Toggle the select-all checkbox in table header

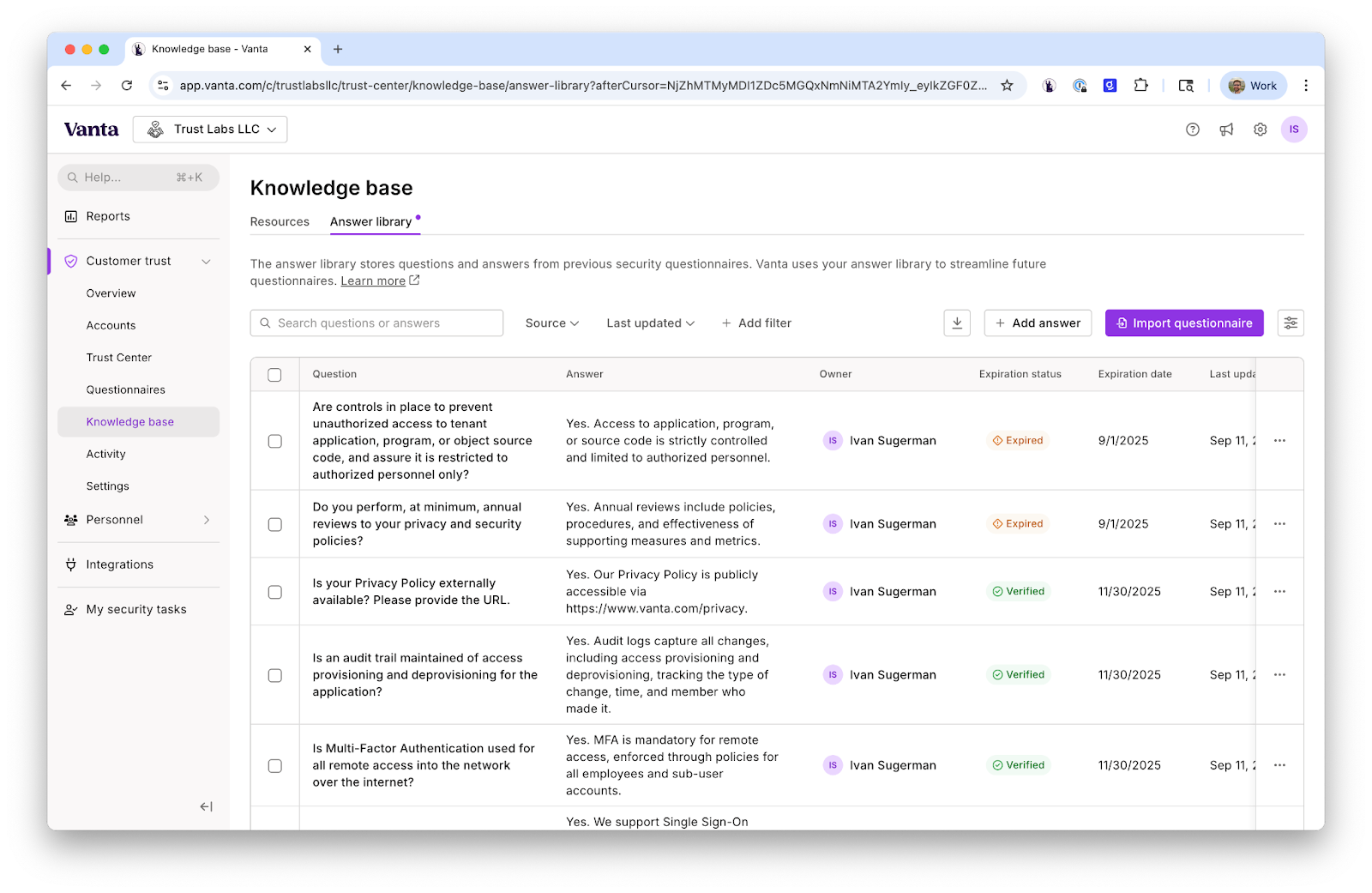pyautogui.click(x=274, y=375)
